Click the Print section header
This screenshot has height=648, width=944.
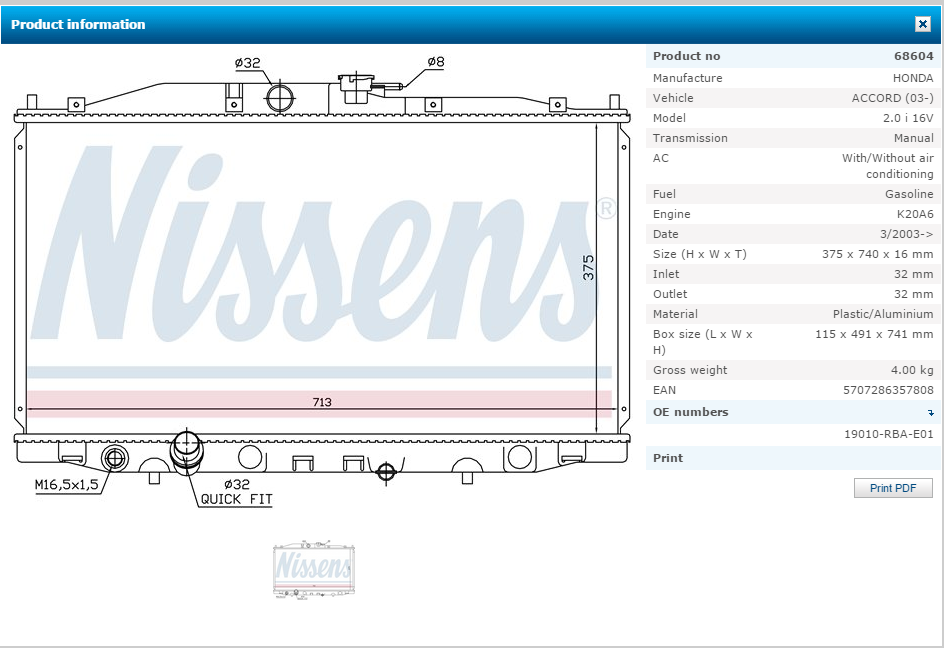point(793,458)
